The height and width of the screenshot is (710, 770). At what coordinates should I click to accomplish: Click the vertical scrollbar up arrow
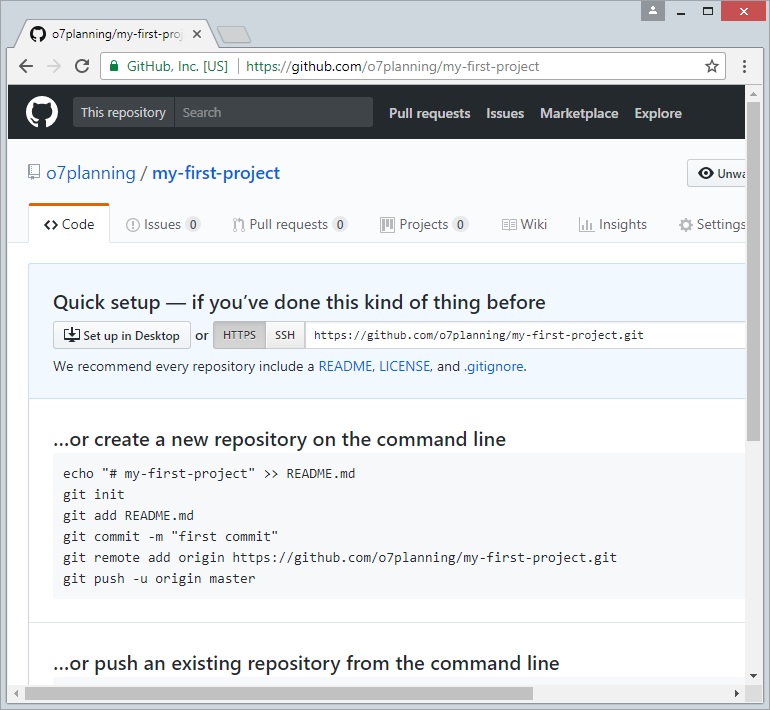[x=753, y=93]
